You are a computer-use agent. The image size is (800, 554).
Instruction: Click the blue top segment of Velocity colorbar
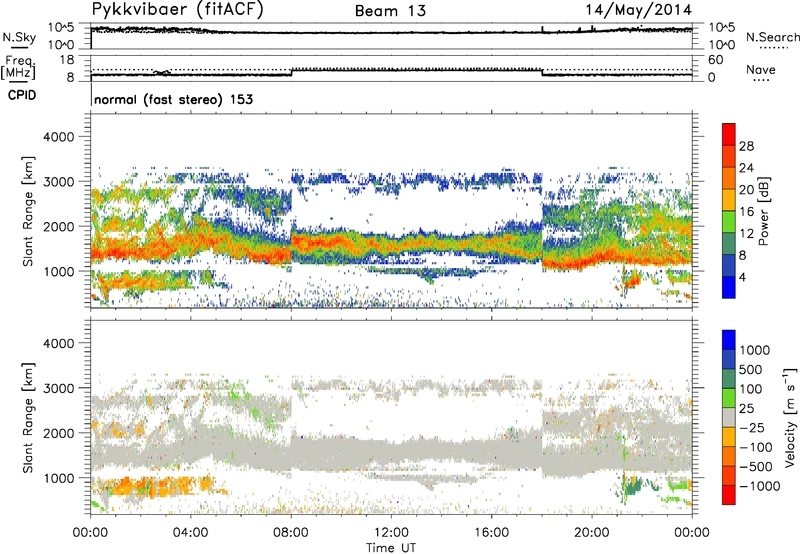729,340
